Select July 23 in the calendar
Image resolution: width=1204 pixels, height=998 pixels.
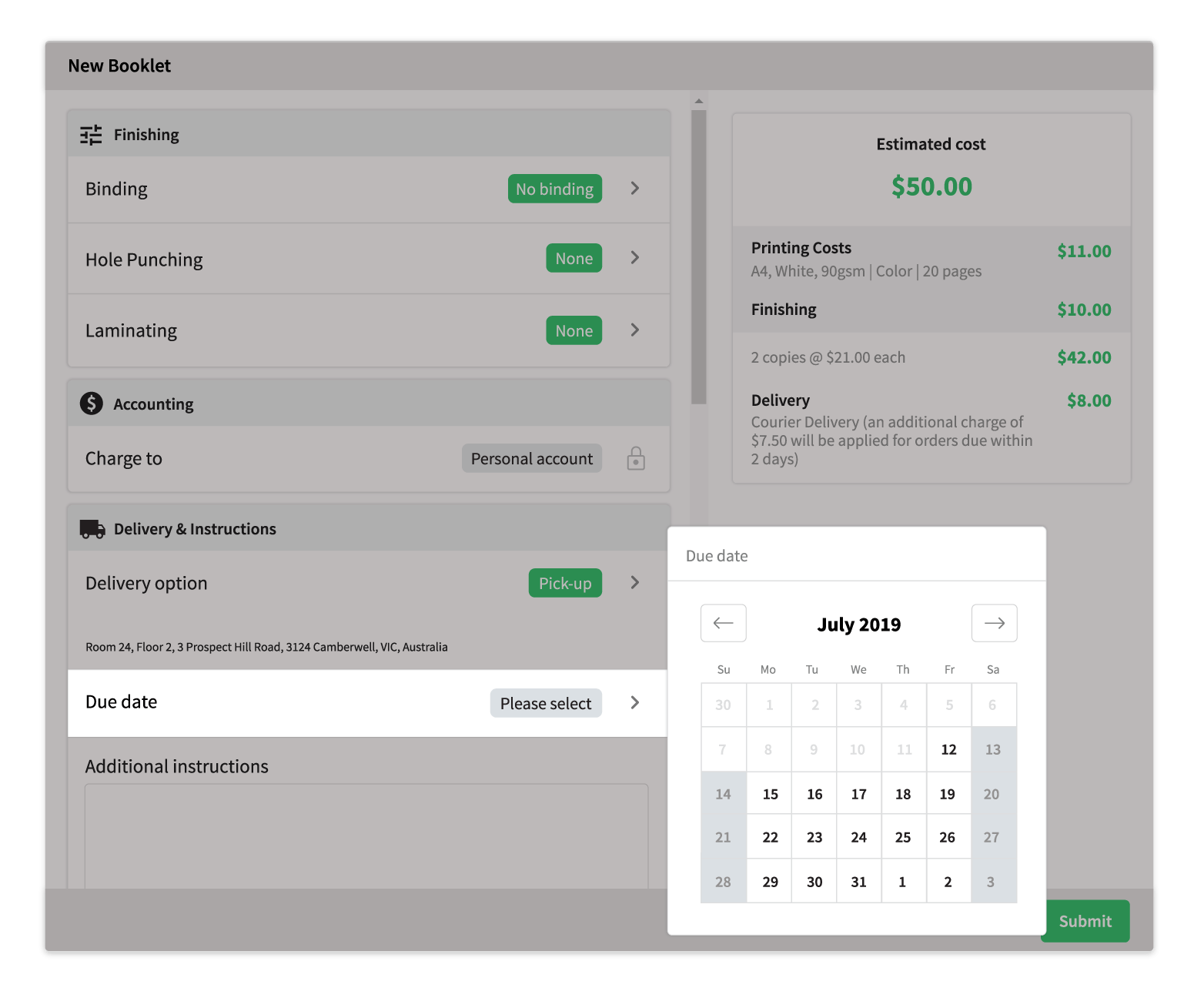point(814,837)
